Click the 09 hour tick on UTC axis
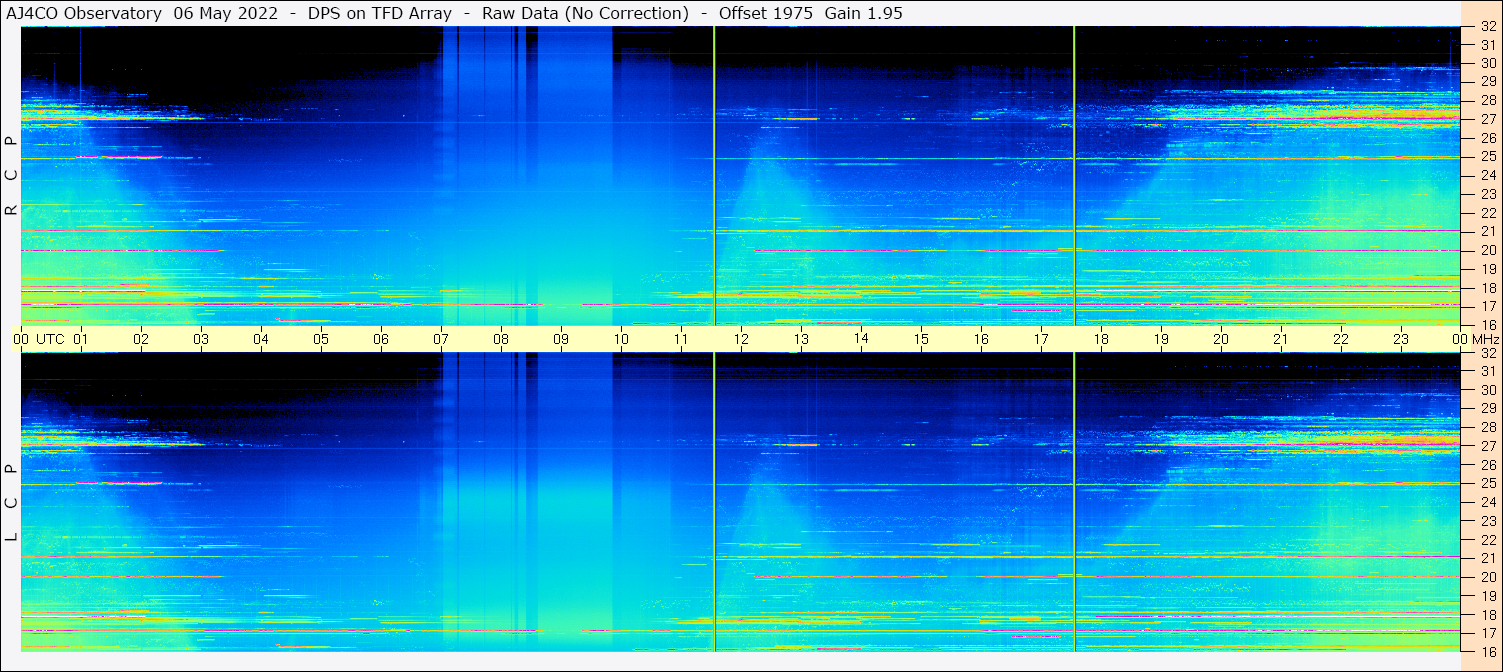The width and height of the screenshot is (1503, 672). point(561,339)
